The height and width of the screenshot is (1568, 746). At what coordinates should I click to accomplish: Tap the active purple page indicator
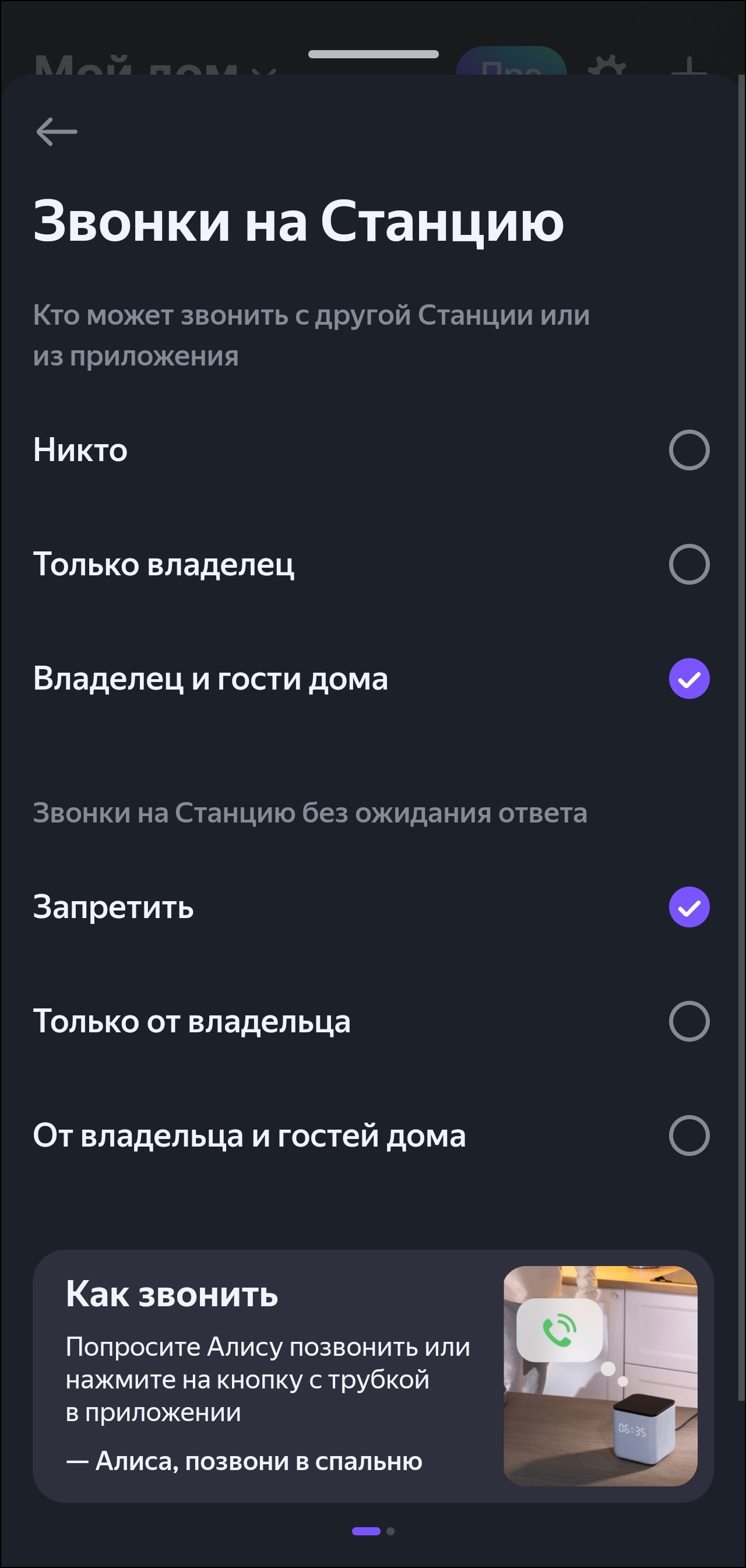(365, 1531)
